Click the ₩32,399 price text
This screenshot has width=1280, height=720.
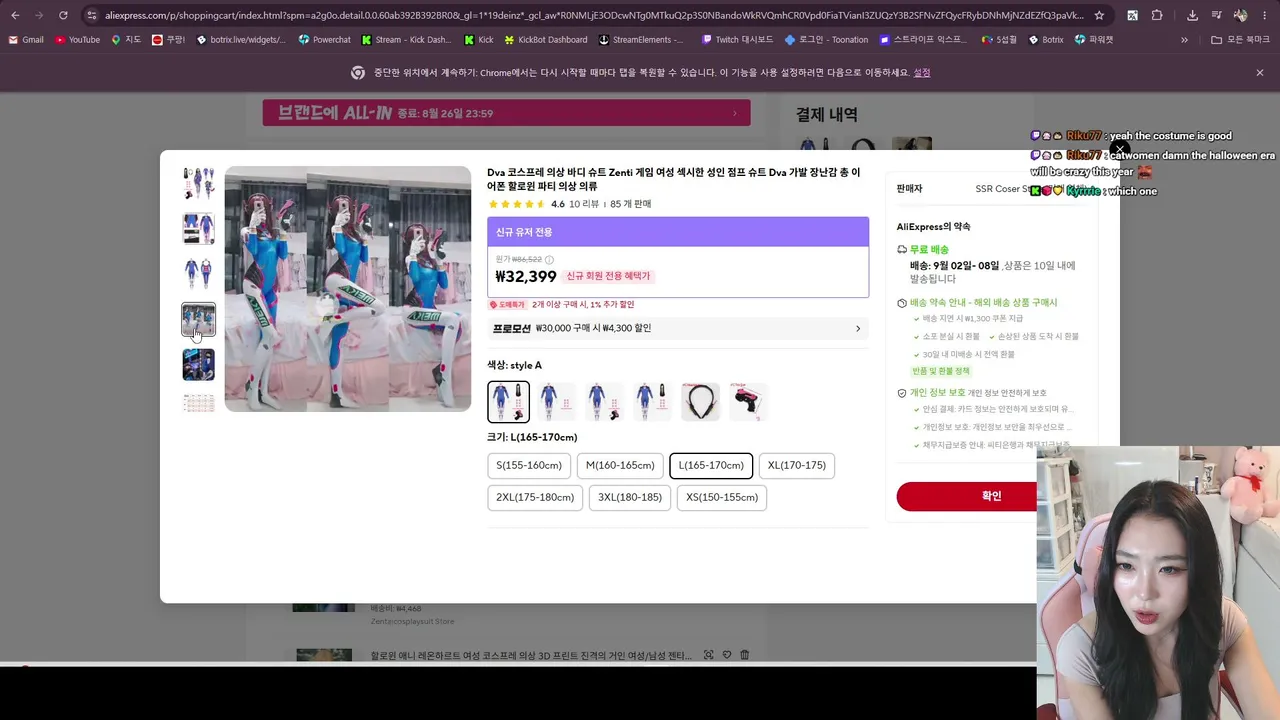tap(526, 277)
